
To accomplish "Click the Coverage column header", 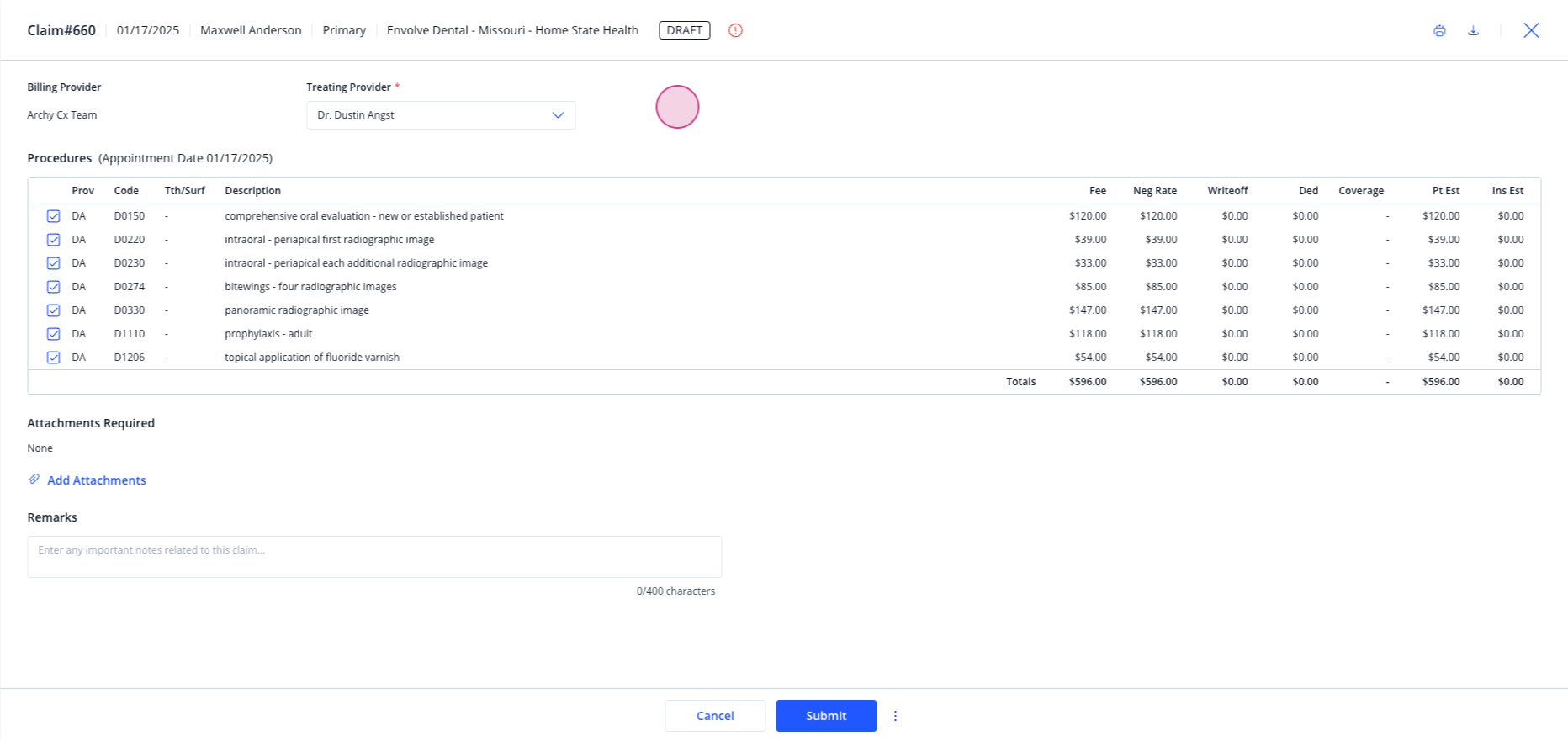I will 1361,191.
